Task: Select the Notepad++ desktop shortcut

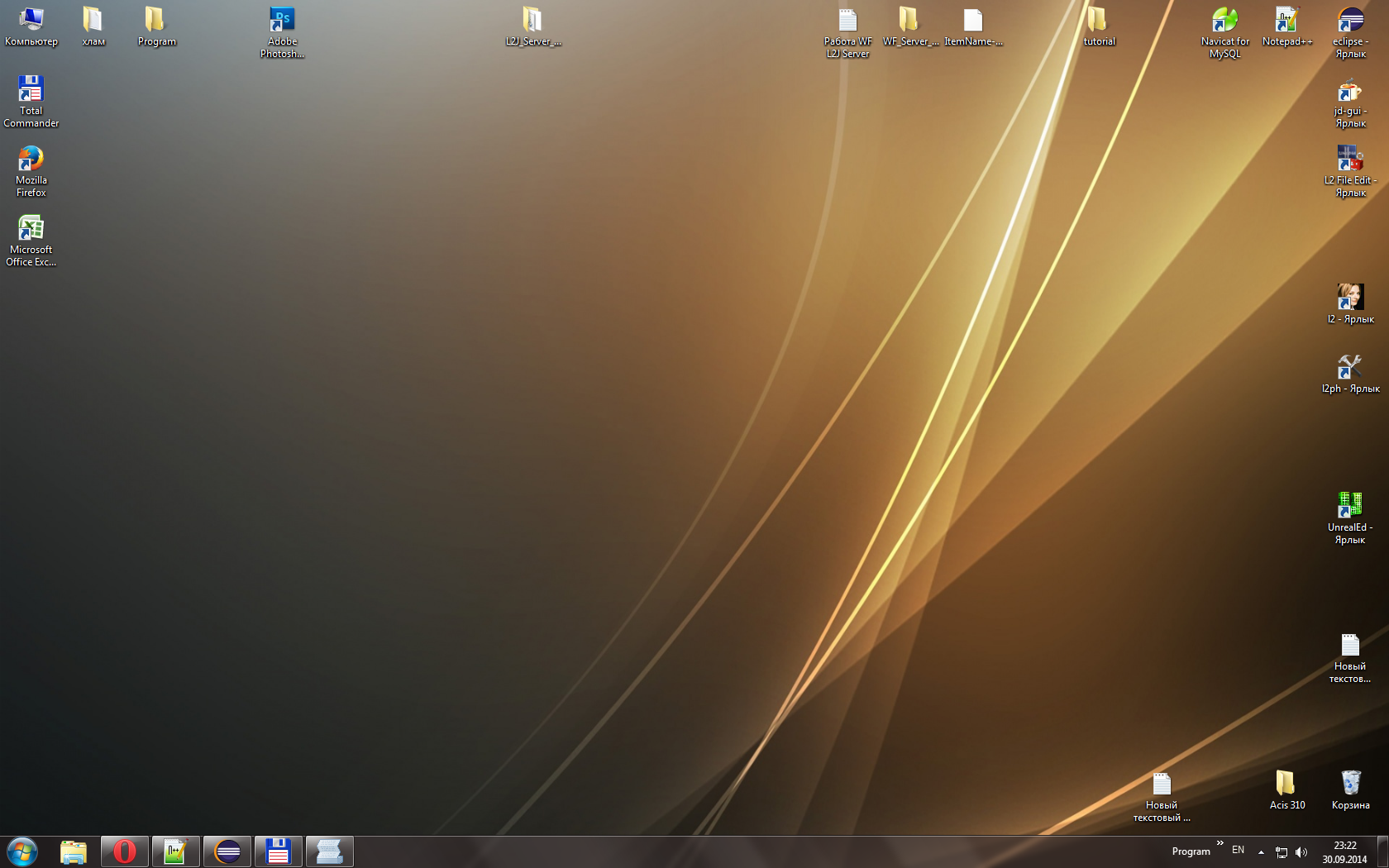Action: coord(1287,26)
